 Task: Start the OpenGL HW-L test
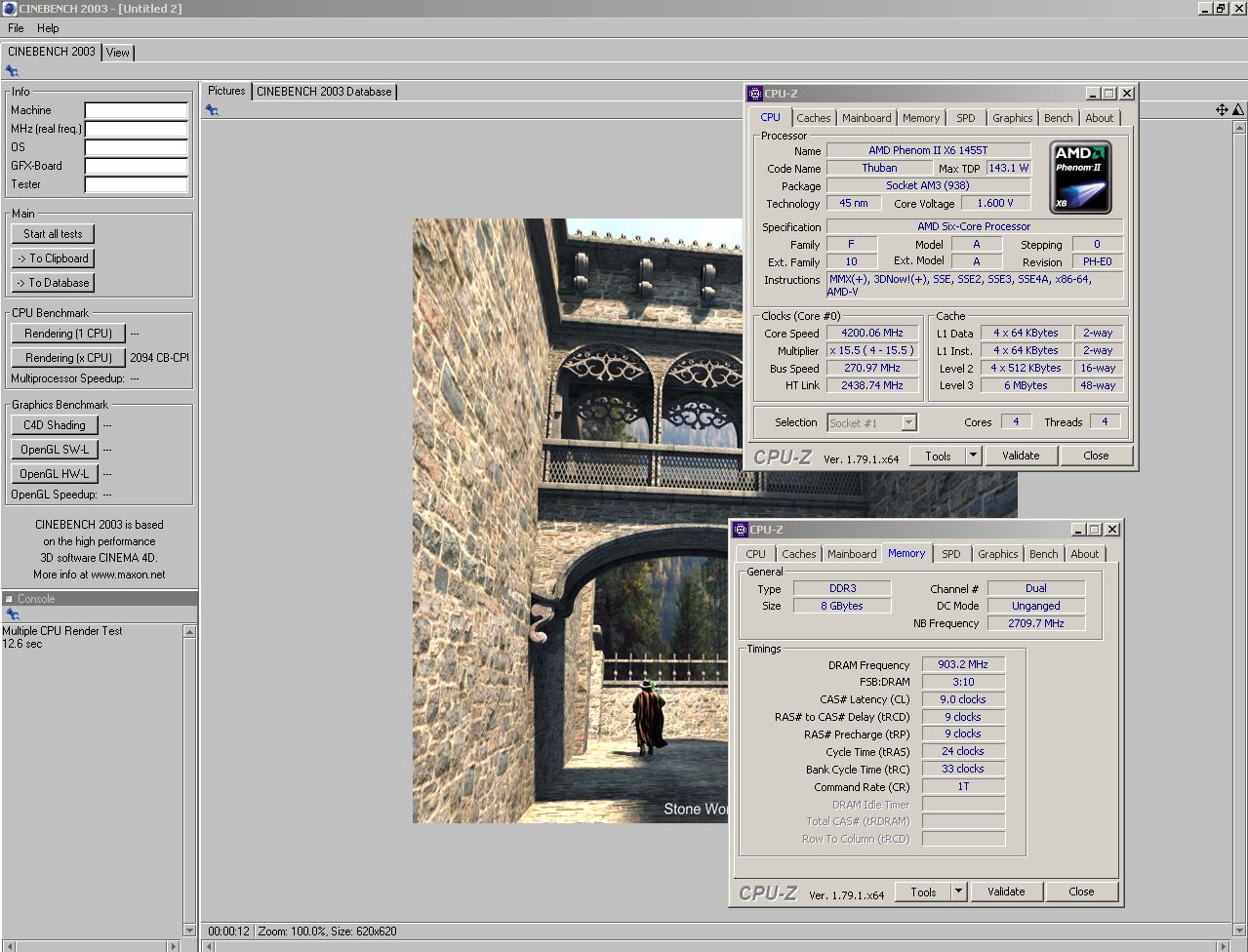[x=55, y=474]
